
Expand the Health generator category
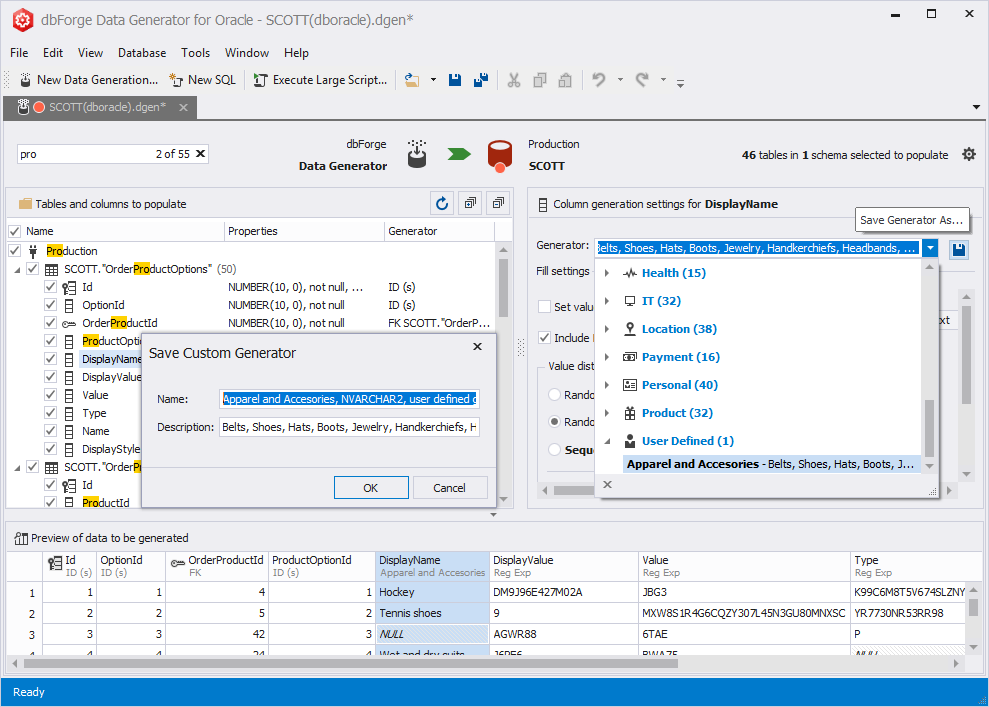coord(607,273)
